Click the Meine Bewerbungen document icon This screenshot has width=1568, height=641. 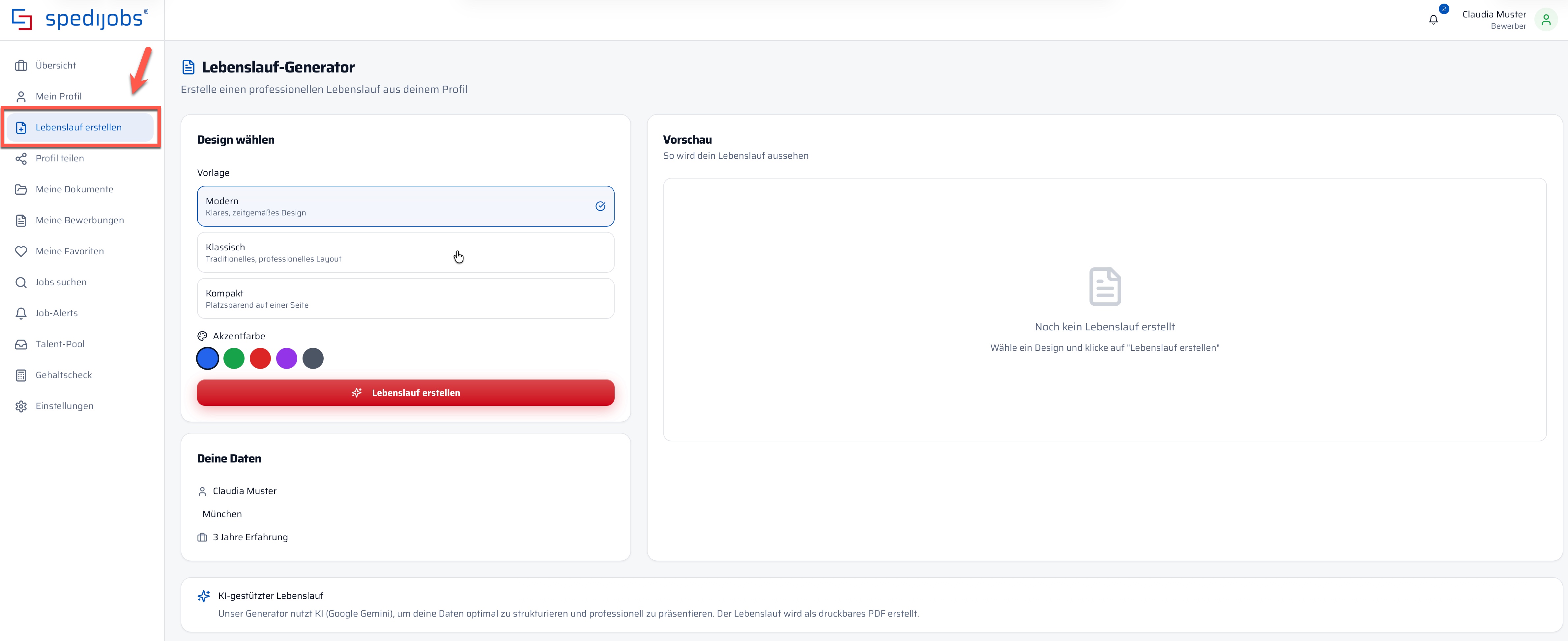[21, 220]
